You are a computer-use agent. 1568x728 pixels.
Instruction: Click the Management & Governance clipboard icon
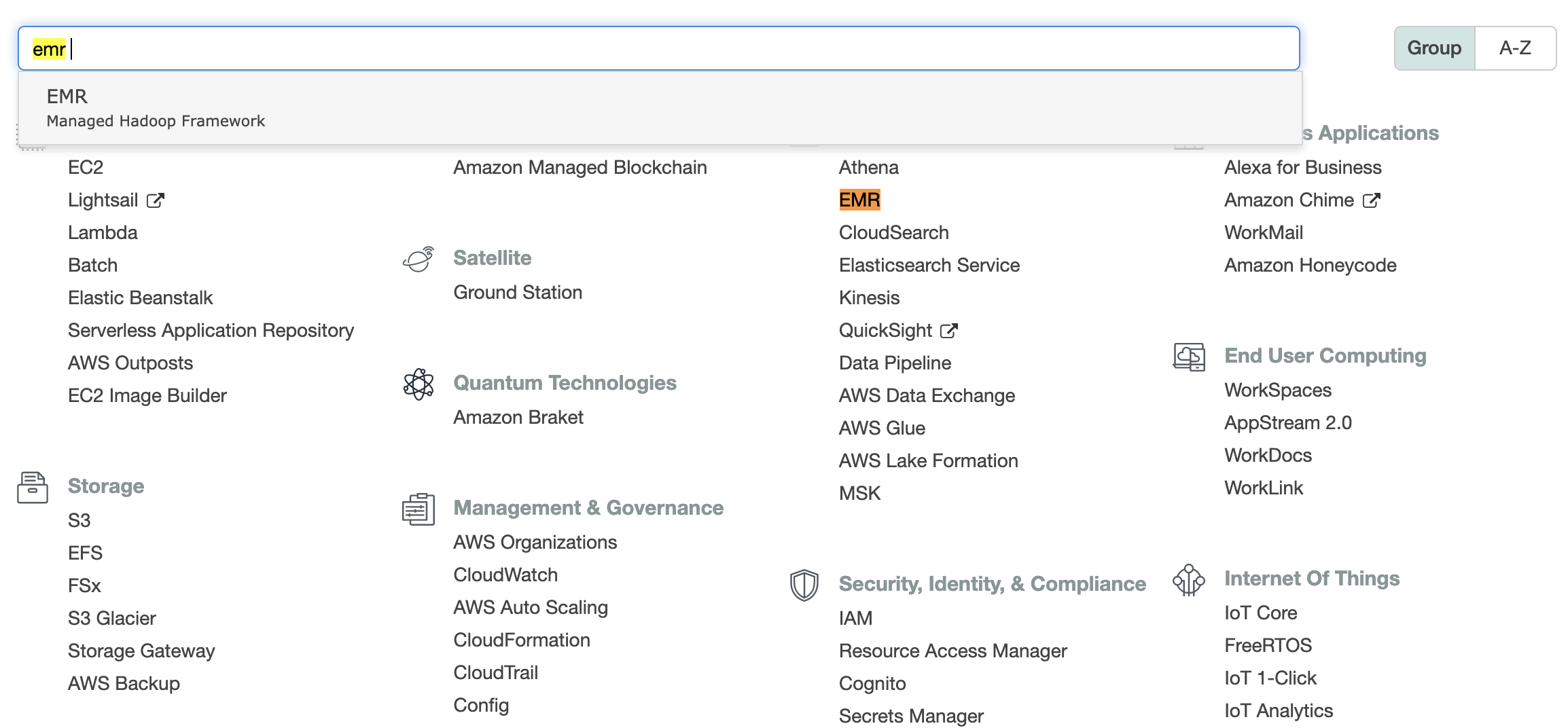(x=418, y=509)
